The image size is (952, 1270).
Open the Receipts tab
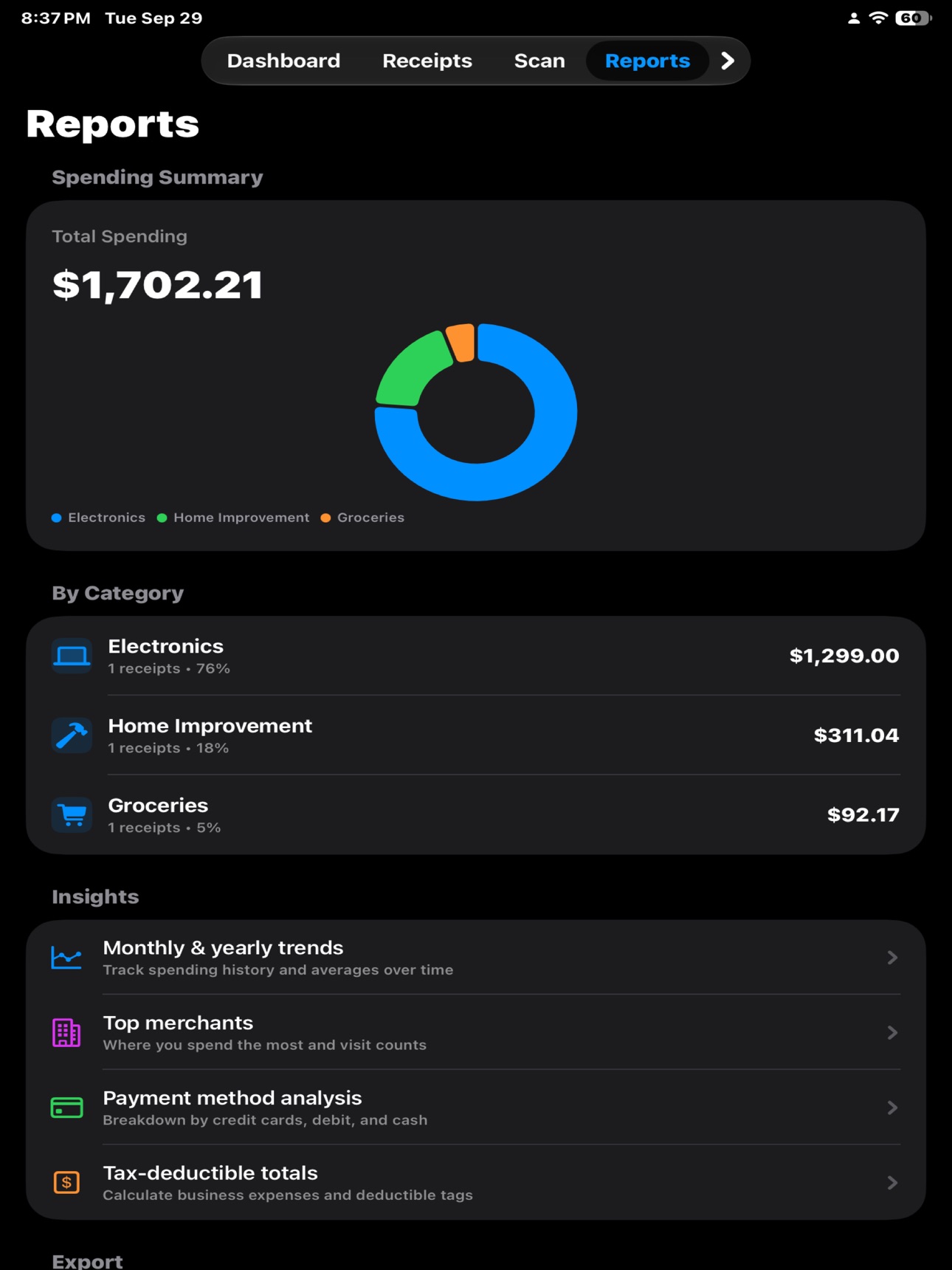pyautogui.click(x=427, y=61)
